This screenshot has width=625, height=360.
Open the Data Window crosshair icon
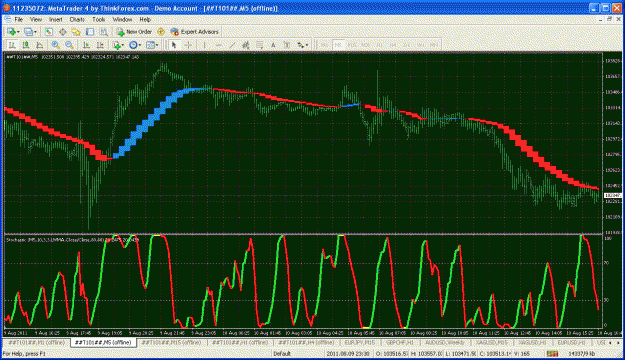(x=63, y=32)
